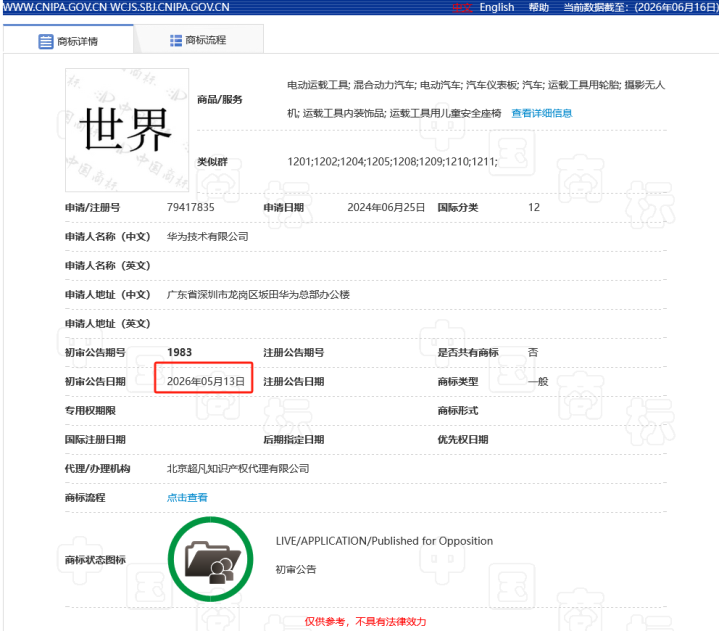Switch to the 商标流程 tab
The height and width of the screenshot is (631, 719).
(x=198, y=40)
